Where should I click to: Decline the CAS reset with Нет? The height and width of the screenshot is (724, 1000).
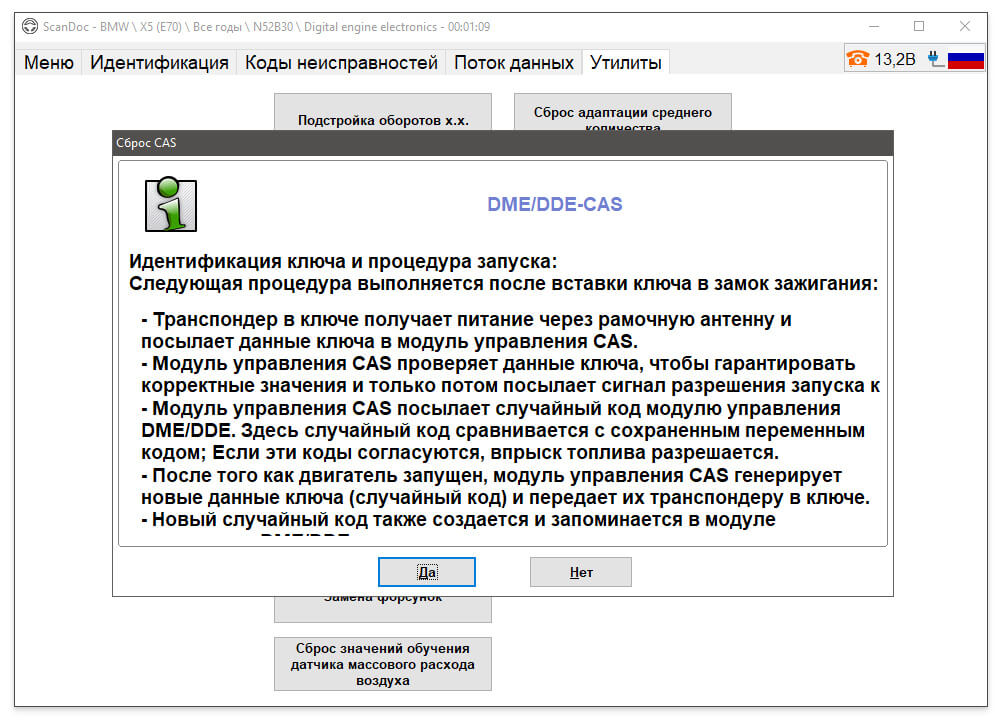pos(581,572)
